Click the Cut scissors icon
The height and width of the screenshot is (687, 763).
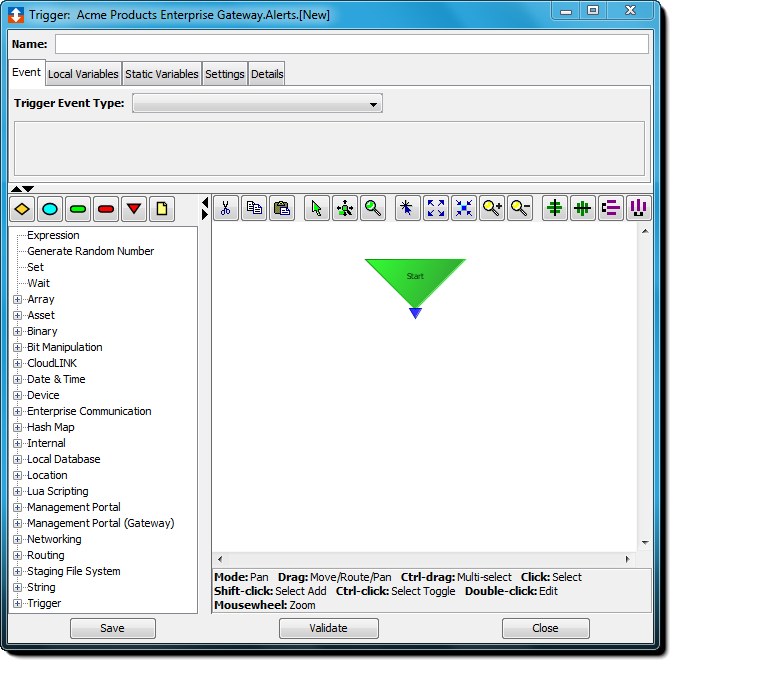(226, 208)
